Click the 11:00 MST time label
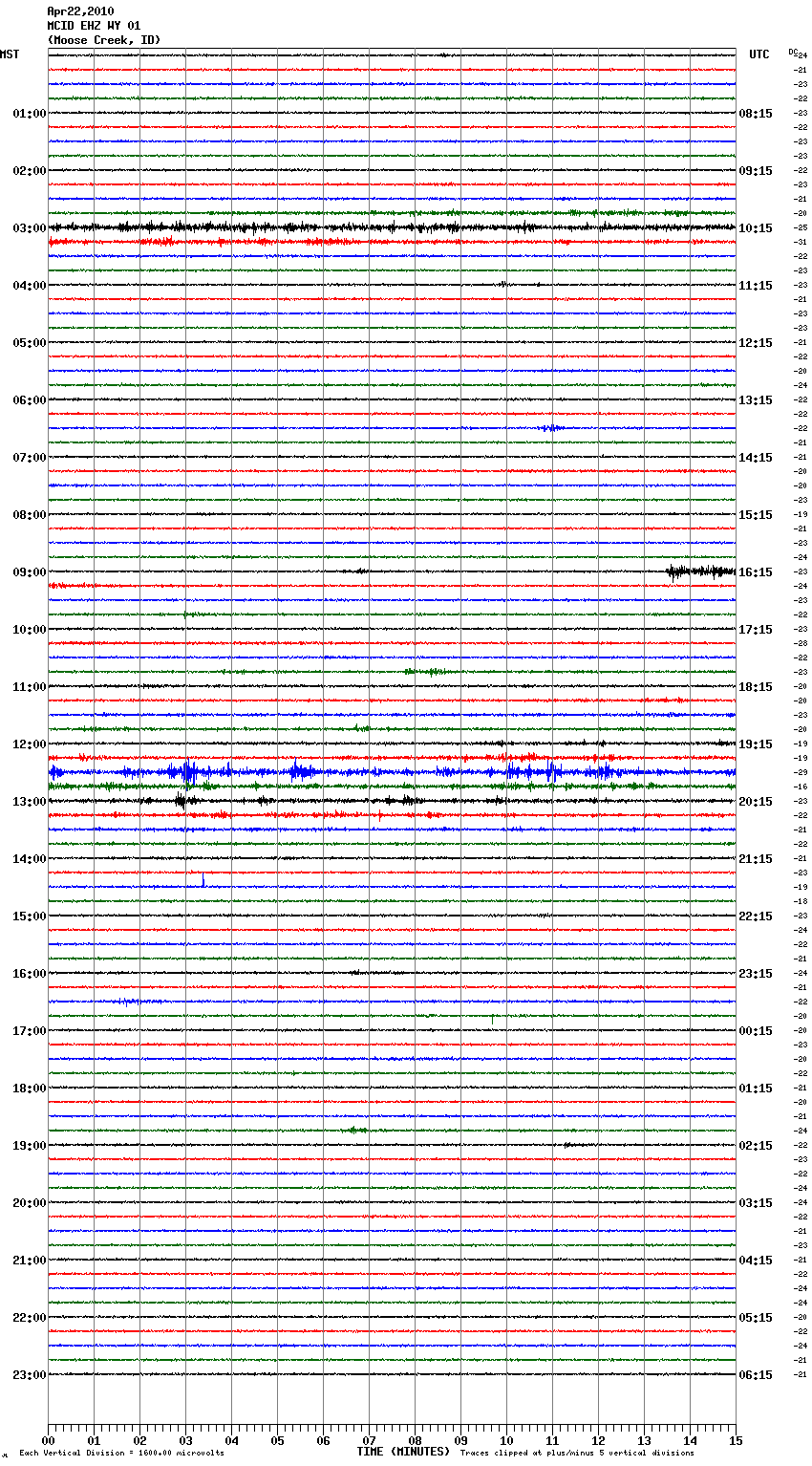812x1466 pixels. click(29, 687)
